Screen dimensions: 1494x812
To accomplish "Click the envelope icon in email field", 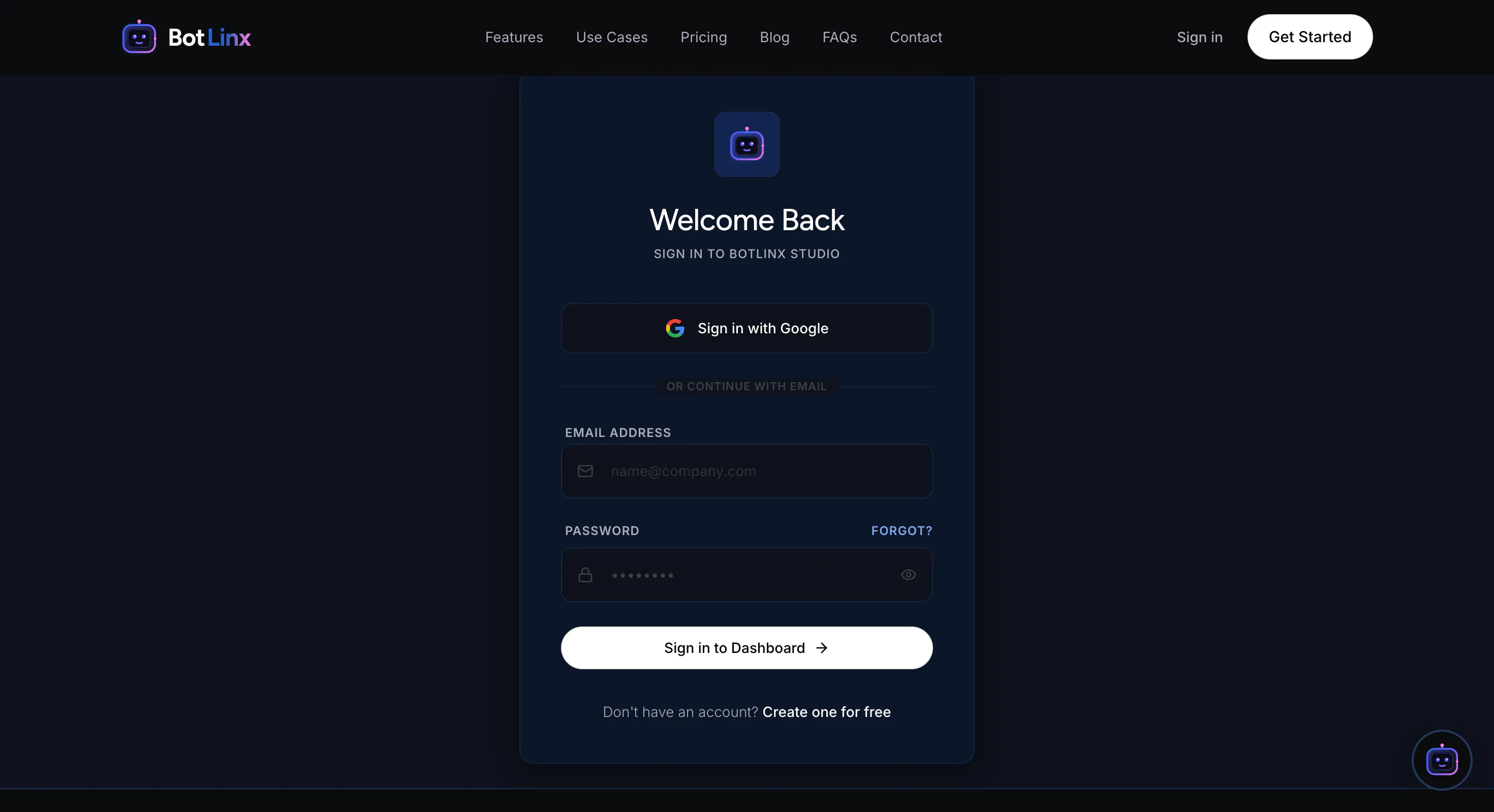I will [x=585, y=471].
